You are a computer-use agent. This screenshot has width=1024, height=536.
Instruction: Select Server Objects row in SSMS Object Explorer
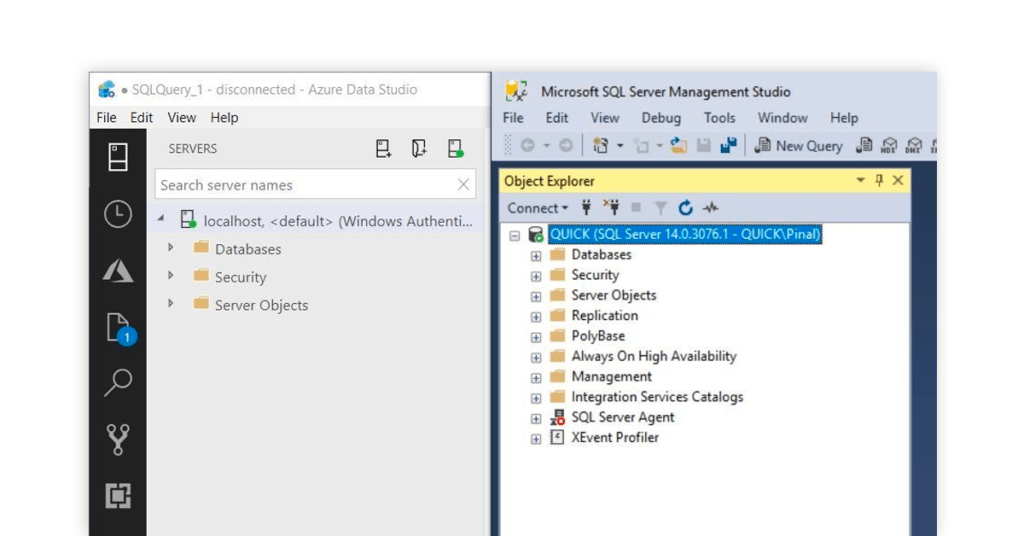point(614,295)
